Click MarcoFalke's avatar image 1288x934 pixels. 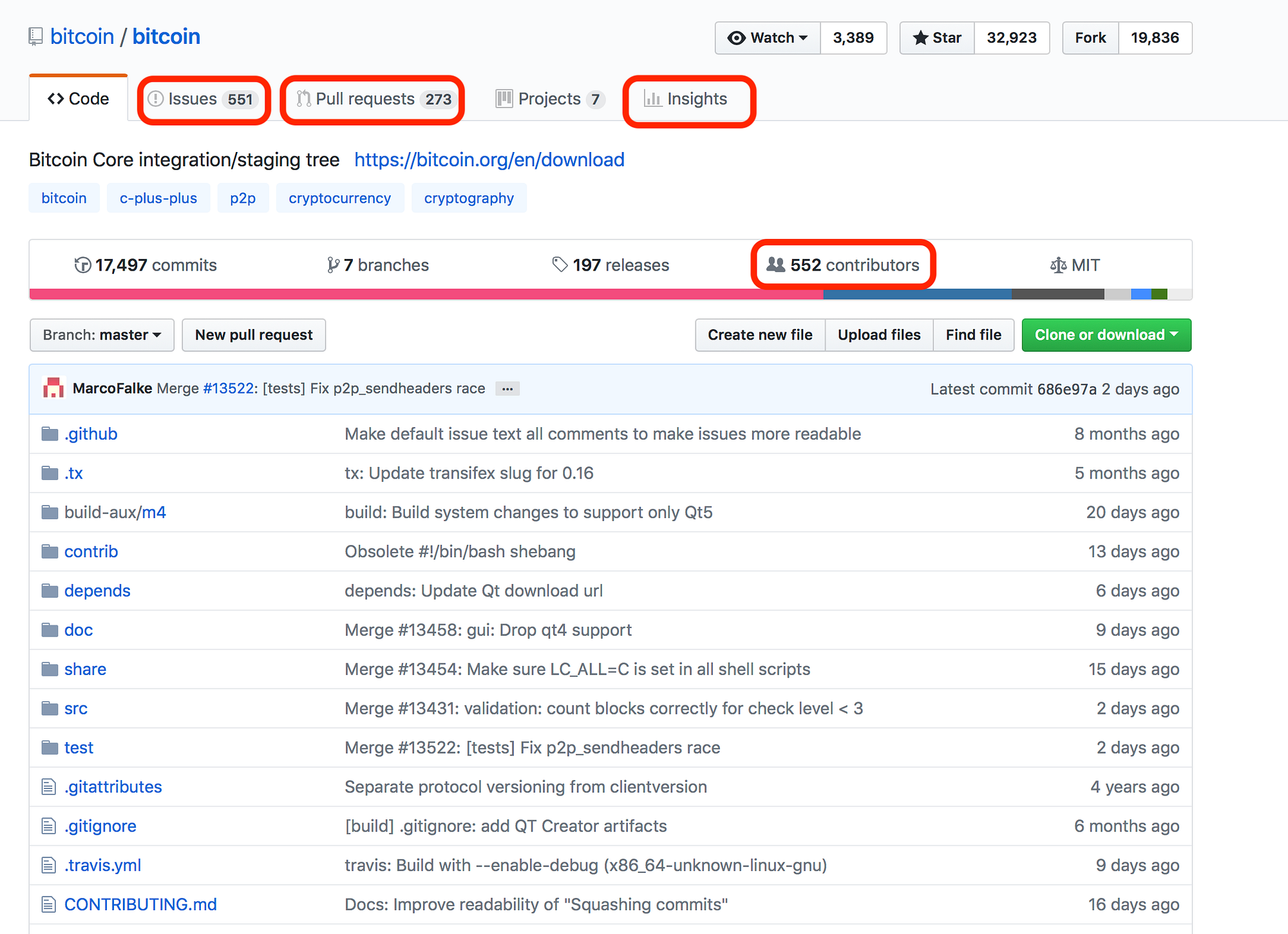tap(53, 388)
